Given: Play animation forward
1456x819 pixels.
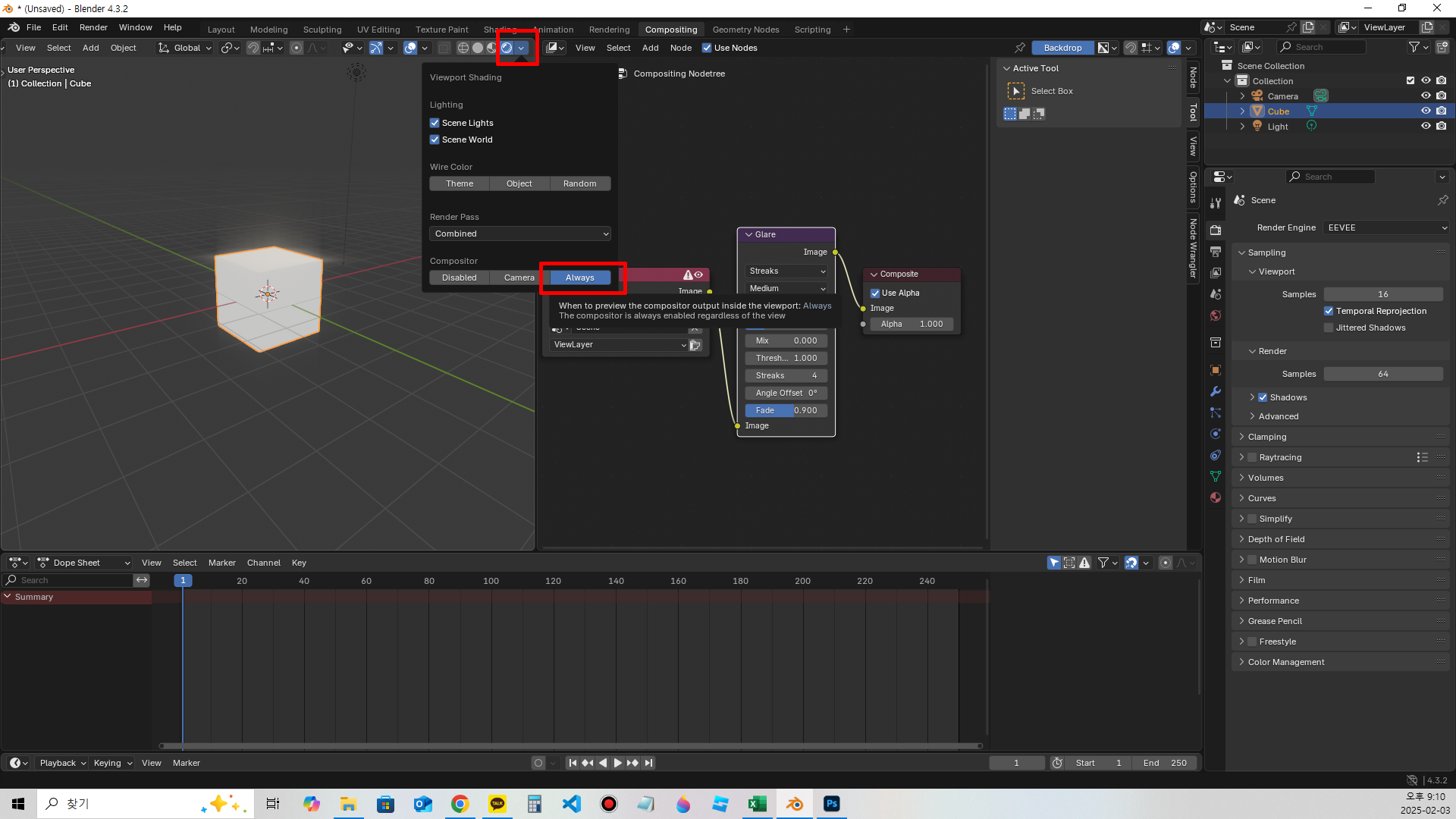Looking at the screenshot, I should point(617,763).
